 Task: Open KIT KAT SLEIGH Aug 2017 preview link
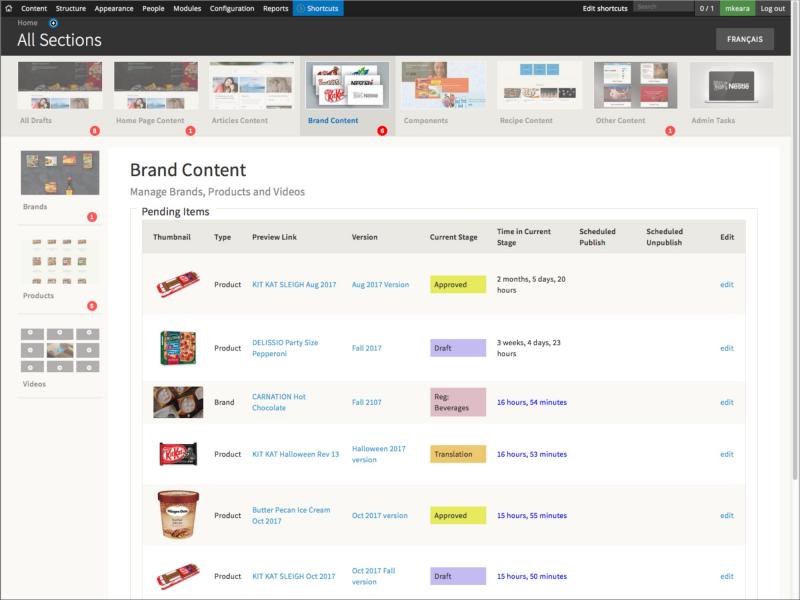pos(294,285)
